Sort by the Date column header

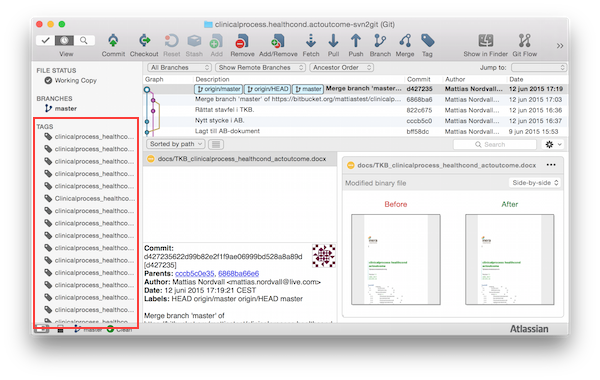click(x=516, y=79)
